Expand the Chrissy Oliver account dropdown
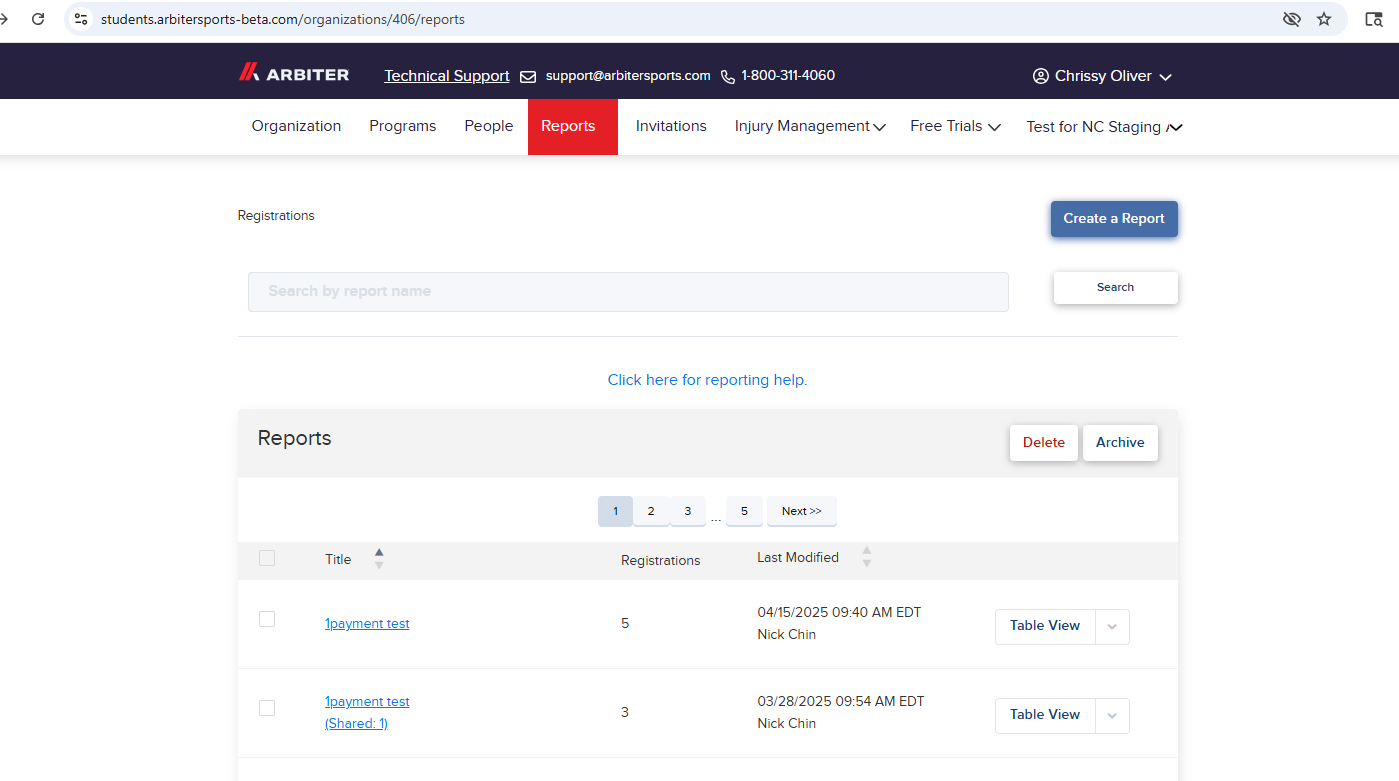This screenshot has width=1399, height=781. (x=1165, y=77)
